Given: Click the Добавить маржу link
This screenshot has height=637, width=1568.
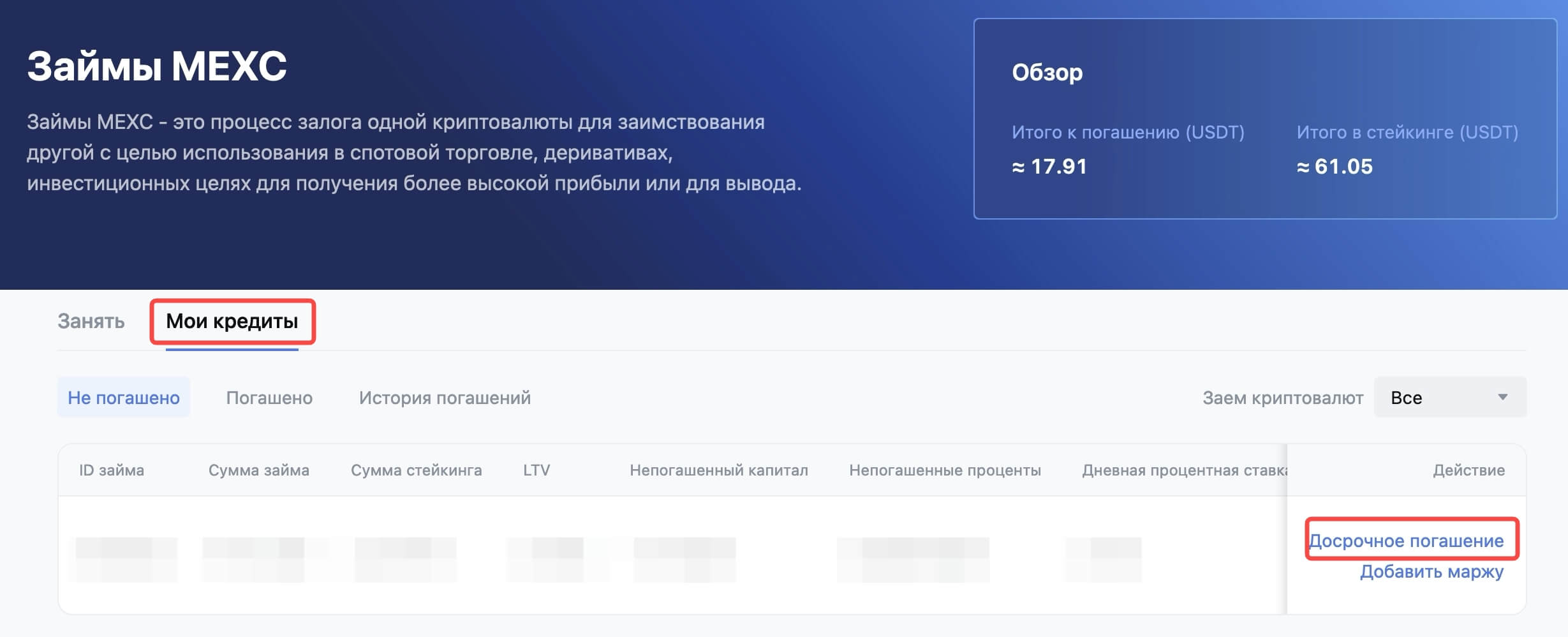Looking at the screenshot, I should tap(1431, 571).
